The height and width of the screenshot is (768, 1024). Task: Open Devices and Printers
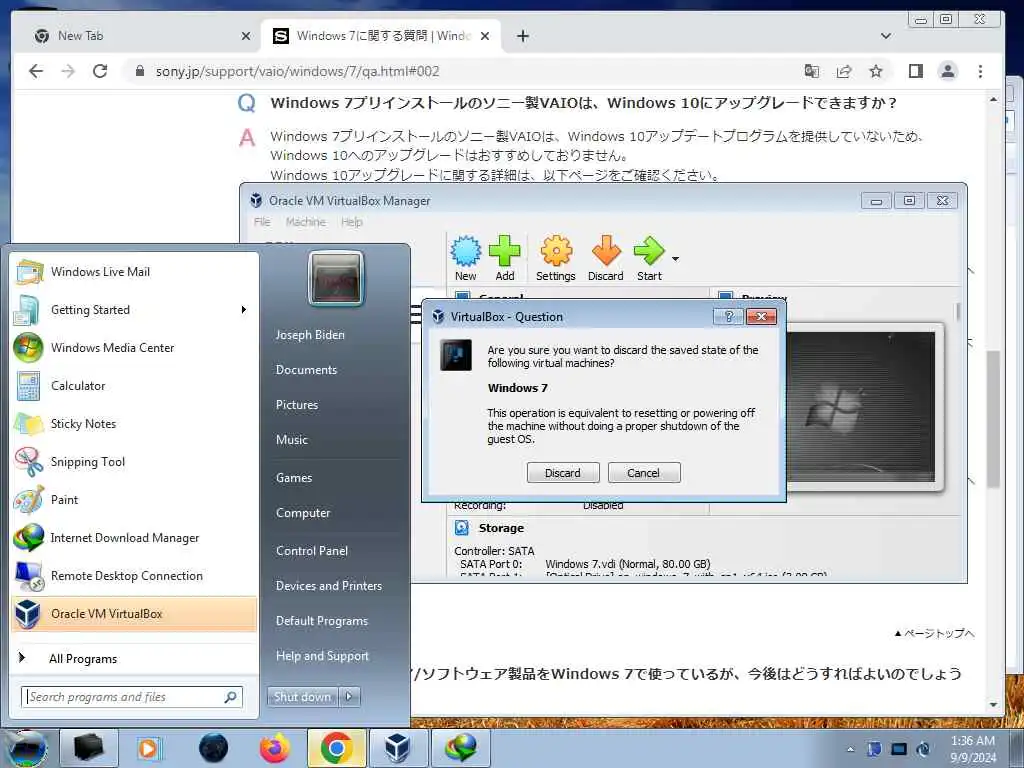(328, 586)
